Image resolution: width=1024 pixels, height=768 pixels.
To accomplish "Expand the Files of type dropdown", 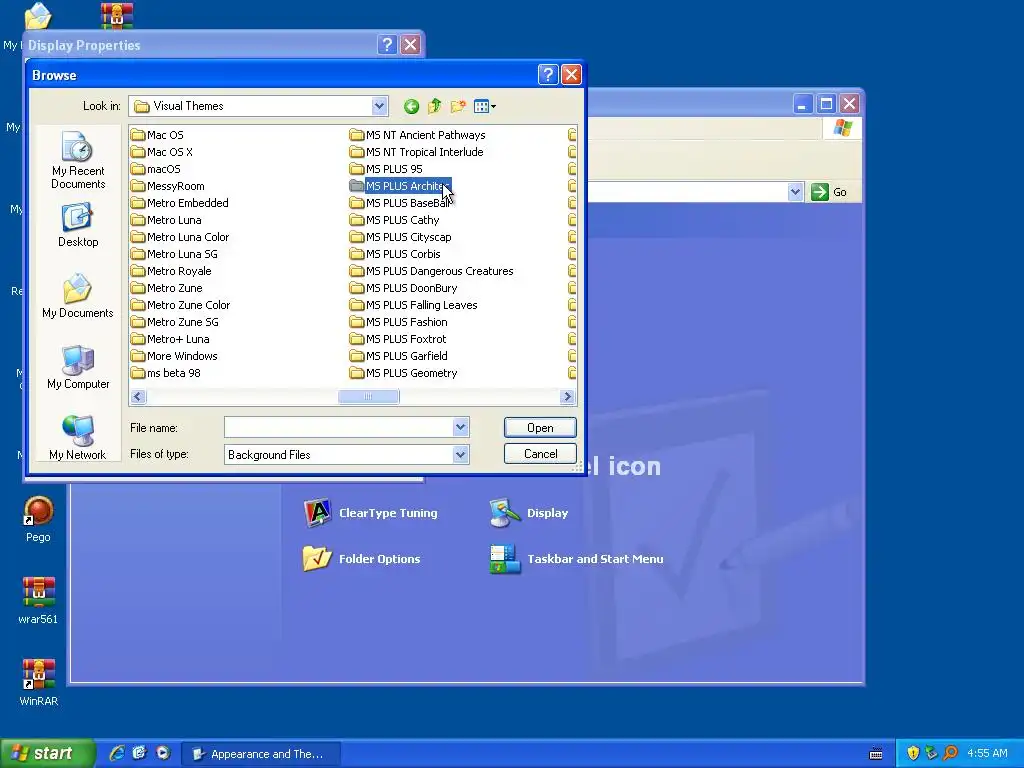I will point(460,455).
